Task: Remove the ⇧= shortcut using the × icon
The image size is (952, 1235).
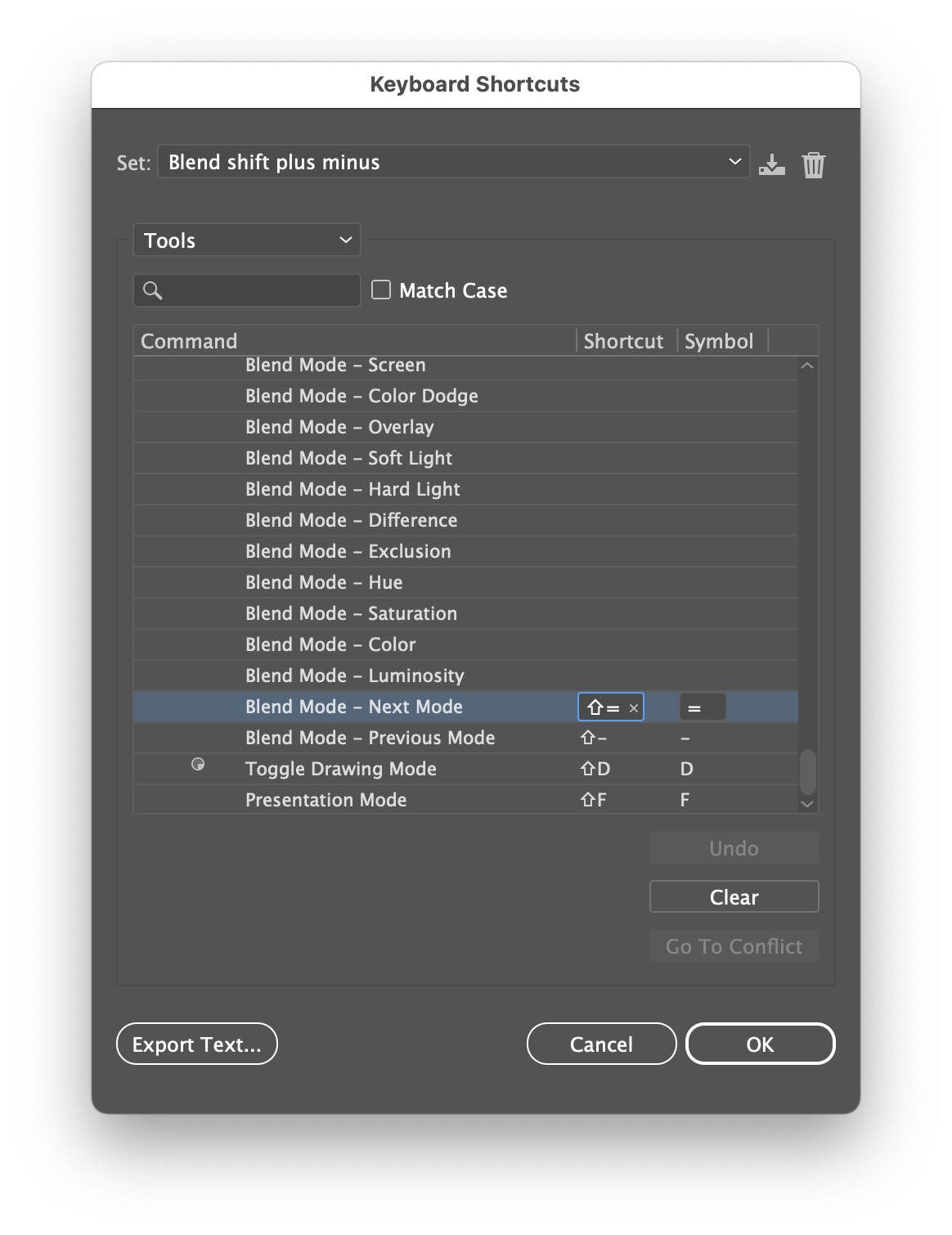Action: pyautogui.click(x=635, y=707)
